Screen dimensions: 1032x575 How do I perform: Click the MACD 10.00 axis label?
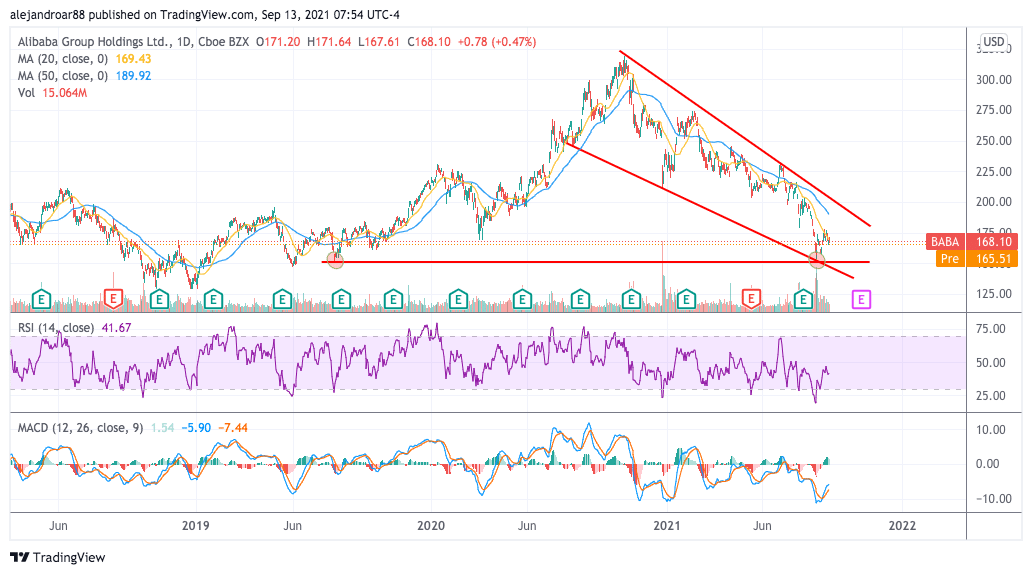991,430
